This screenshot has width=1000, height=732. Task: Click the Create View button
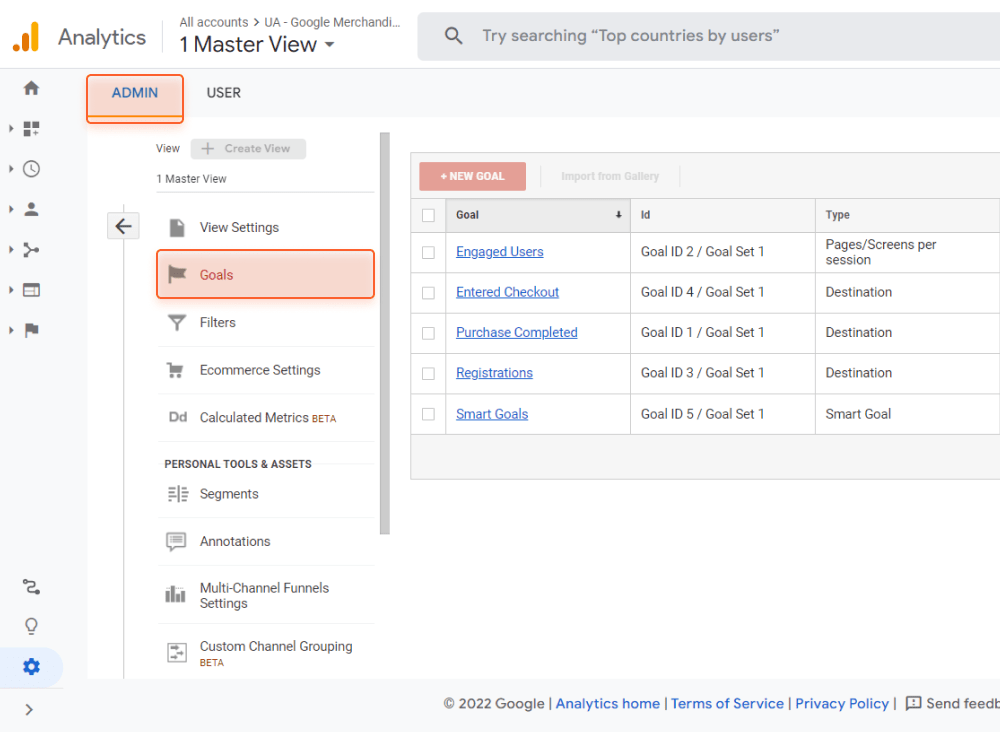(x=248, y=149)
